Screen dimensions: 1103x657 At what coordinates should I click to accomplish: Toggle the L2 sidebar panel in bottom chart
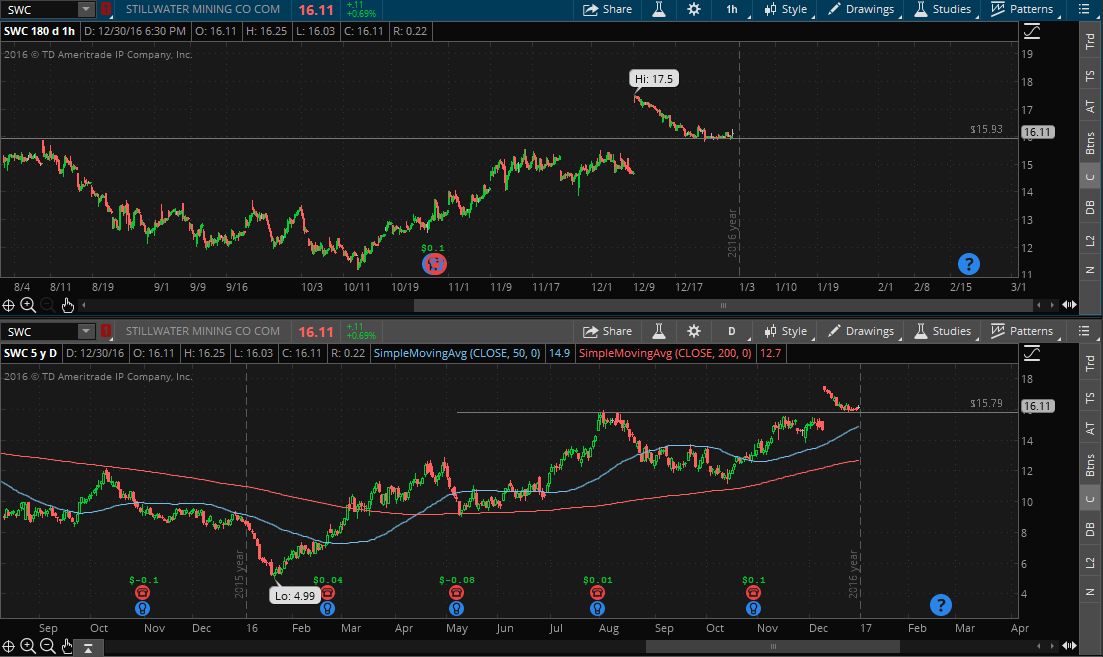pos(1089,563)
